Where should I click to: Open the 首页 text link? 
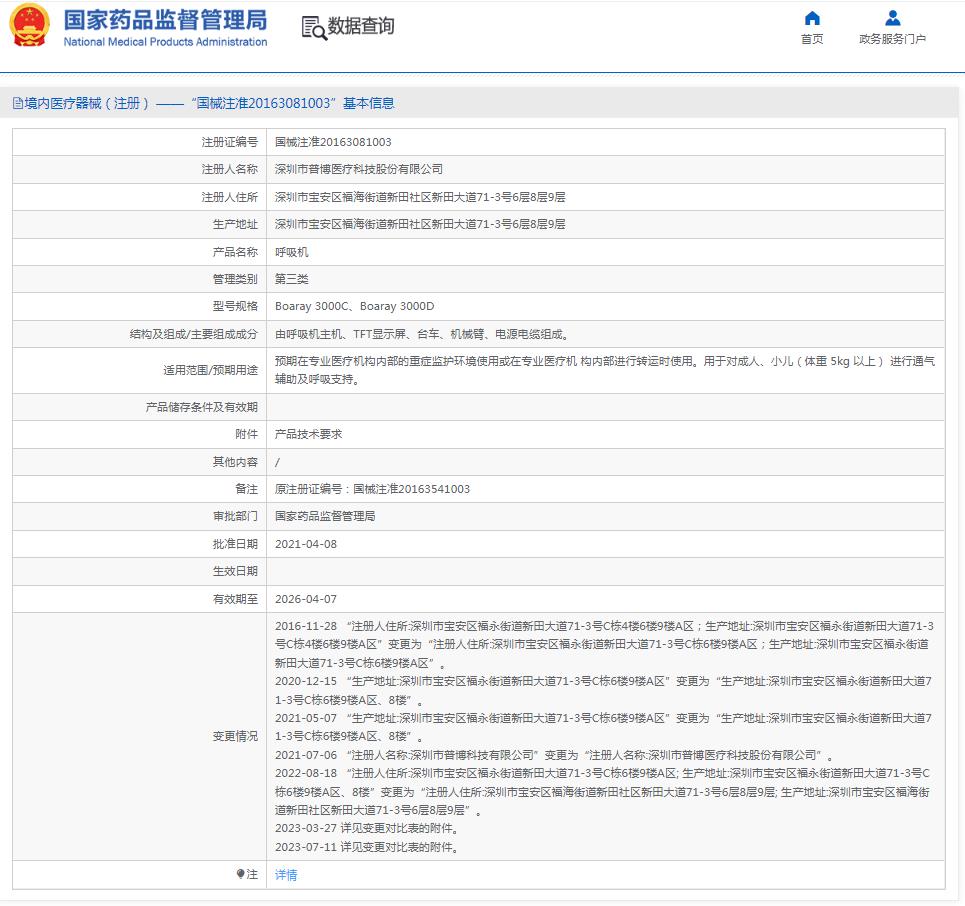click(x=812, y=40)
